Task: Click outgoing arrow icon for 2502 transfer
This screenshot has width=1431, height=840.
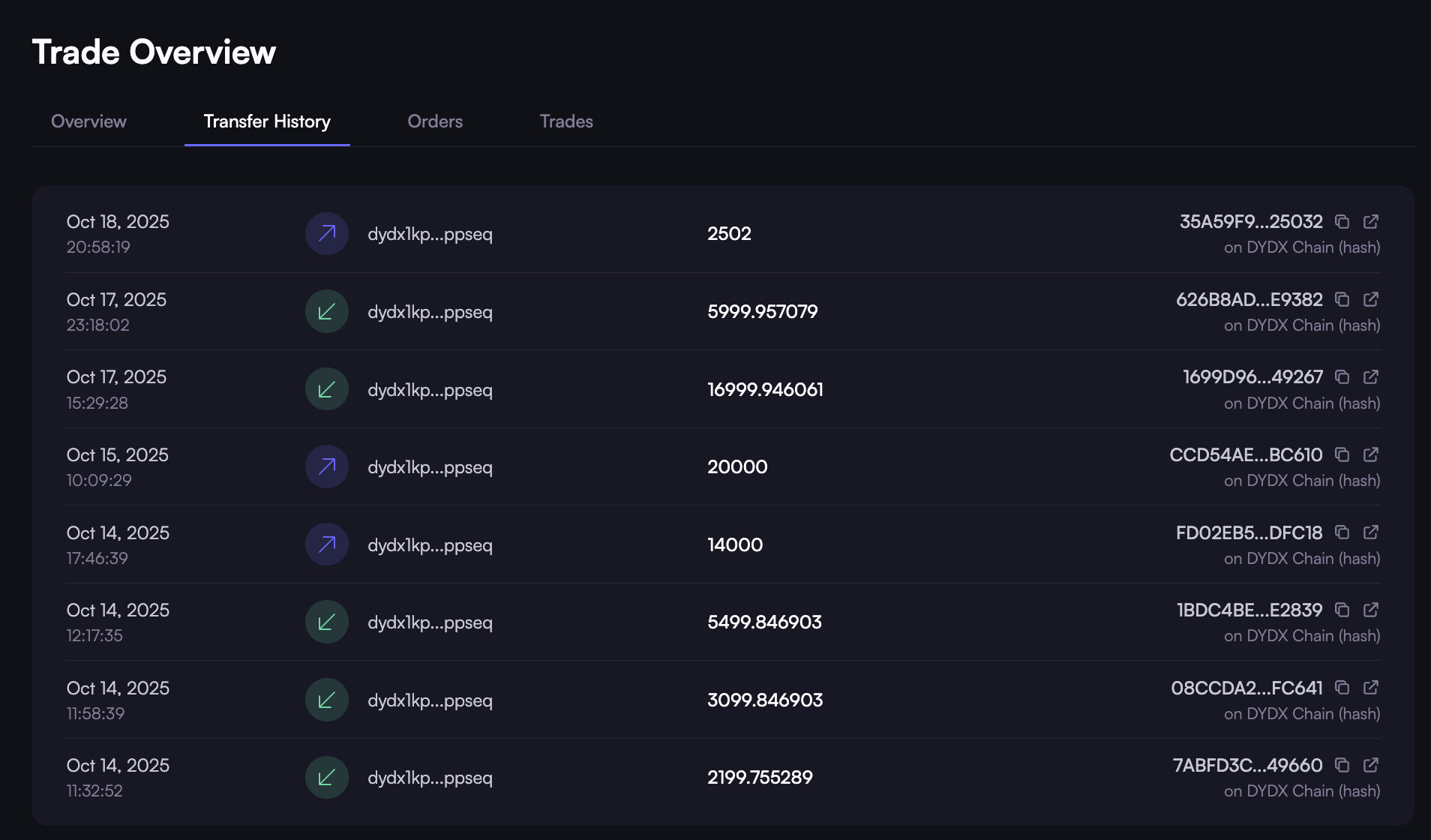Action: click(x=327, y=234)
